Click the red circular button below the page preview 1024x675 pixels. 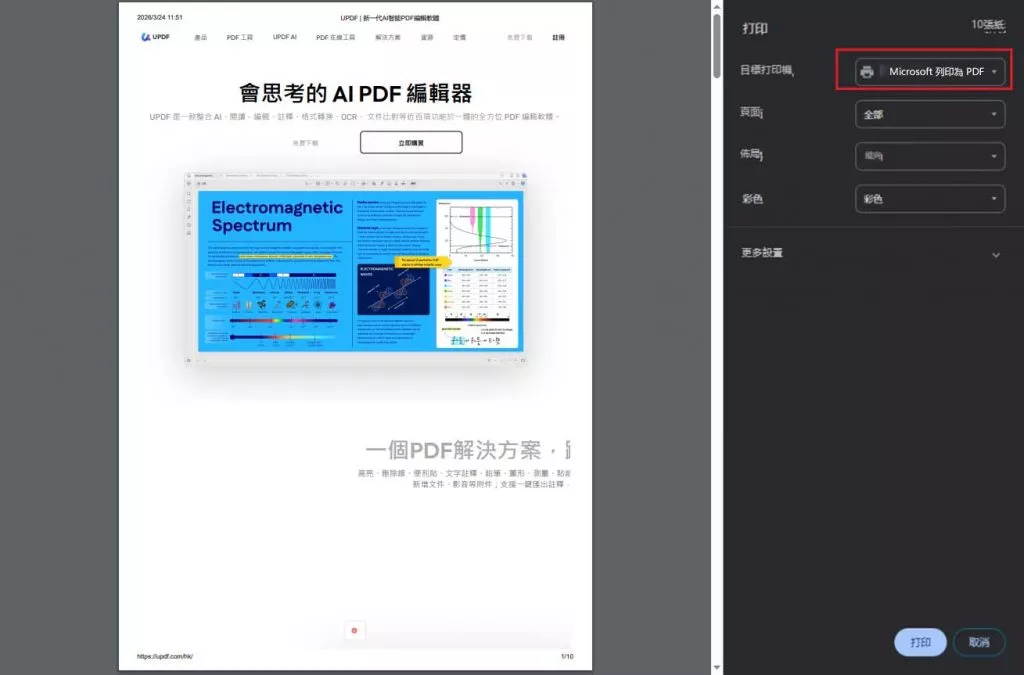coord(354,630)
